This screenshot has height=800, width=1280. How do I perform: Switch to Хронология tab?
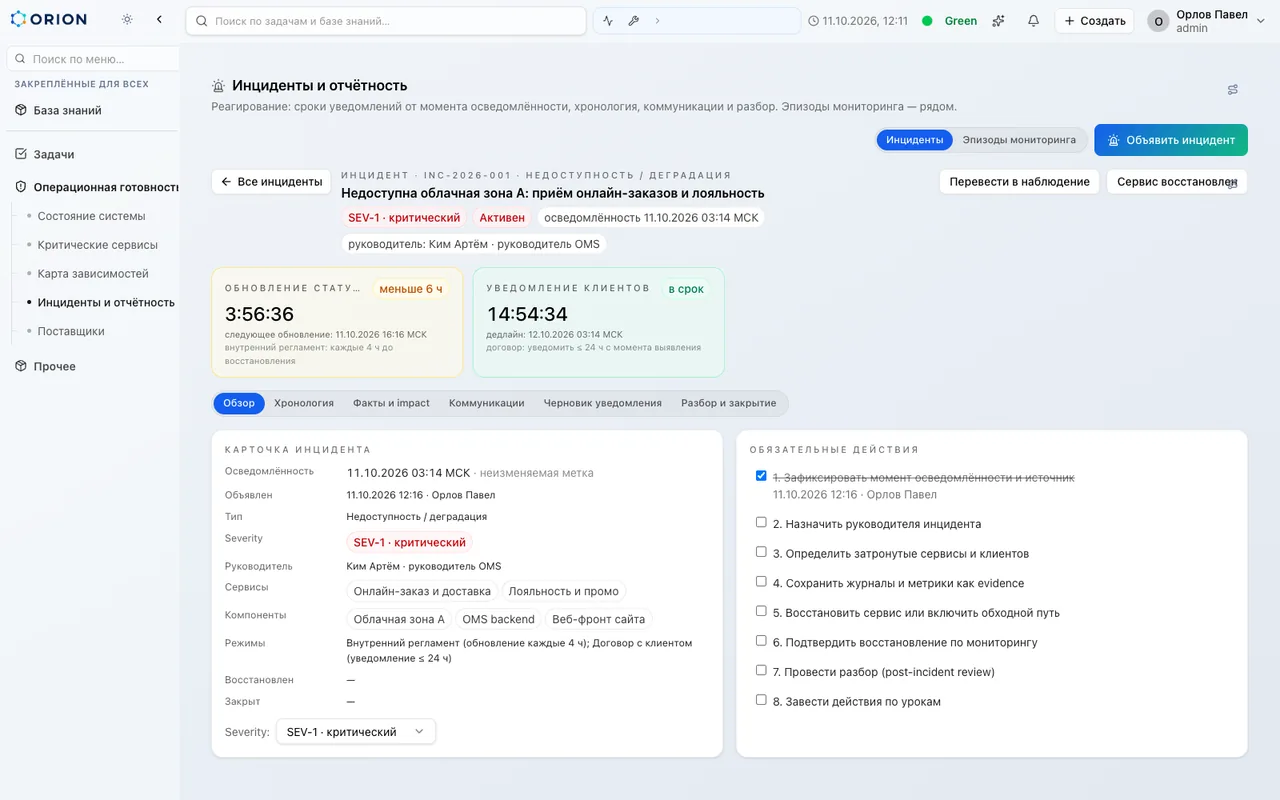304,403
